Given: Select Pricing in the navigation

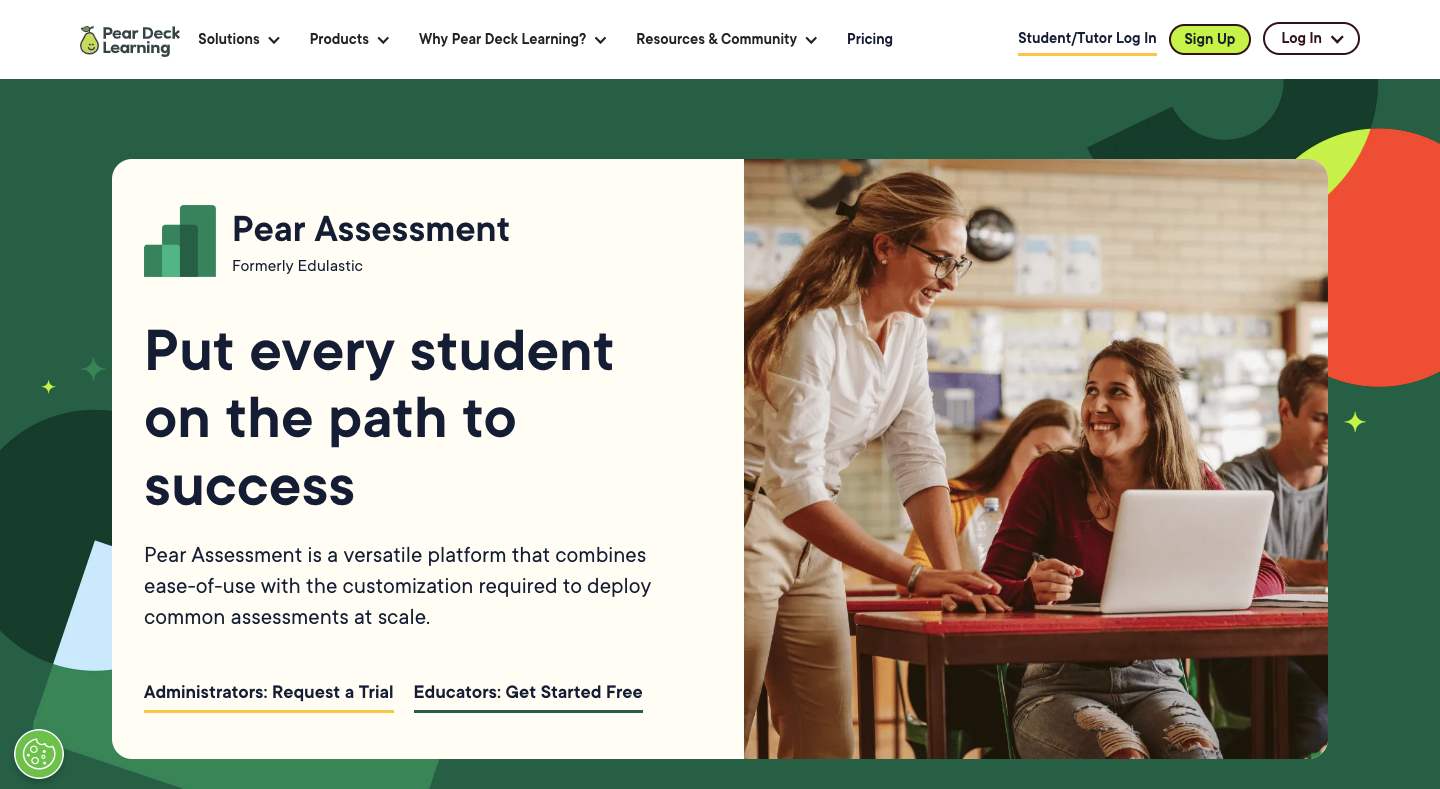Looking at the screenshot, I should pyautogui.click(x=869, y=39).
